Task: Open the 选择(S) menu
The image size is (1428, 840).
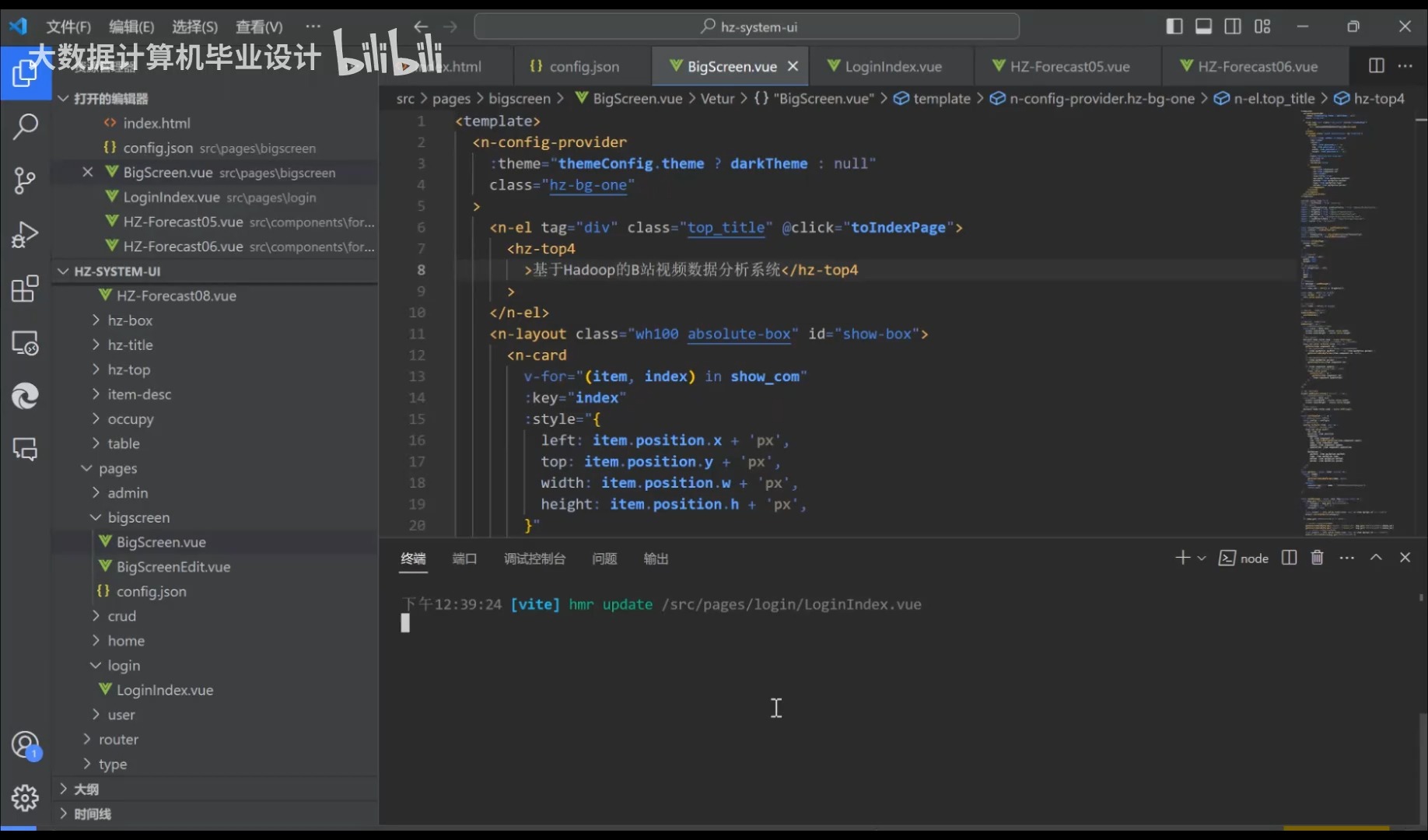Action: point(194,26)
